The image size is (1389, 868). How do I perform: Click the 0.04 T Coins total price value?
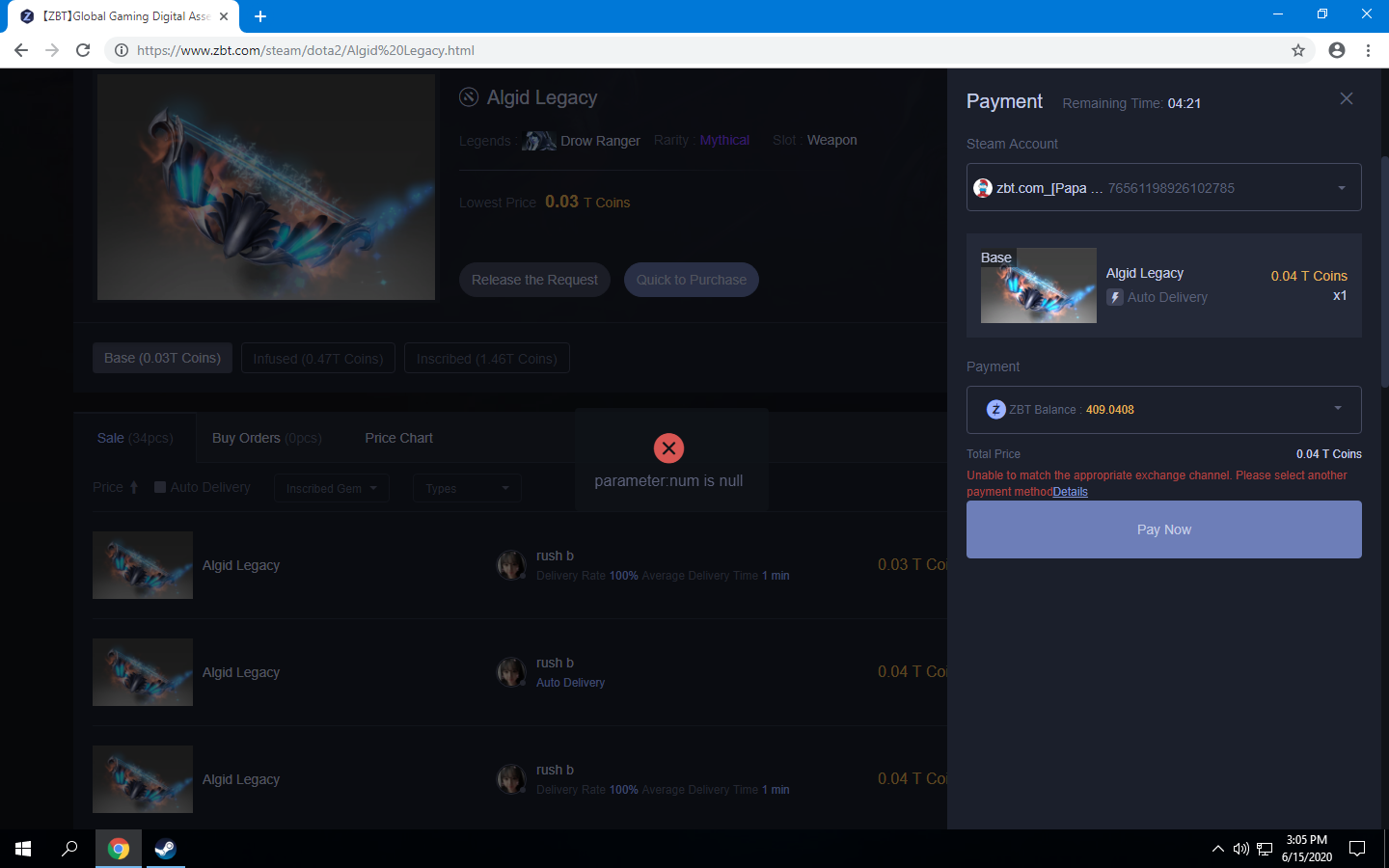click(x=1329, y=454)
